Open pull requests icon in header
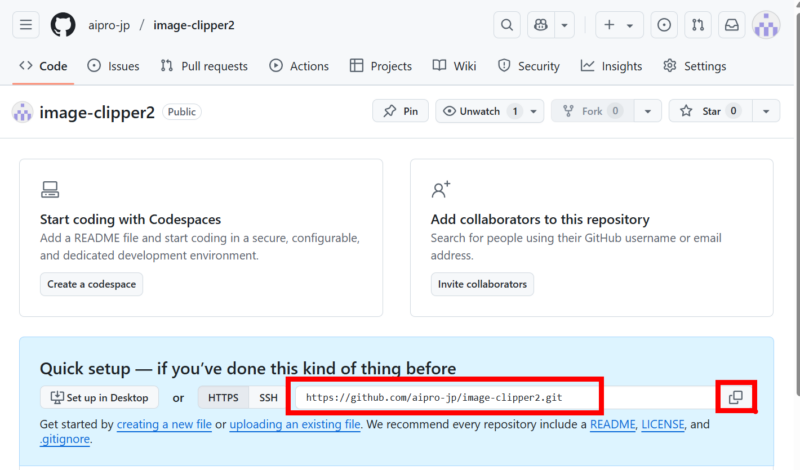 698,24
